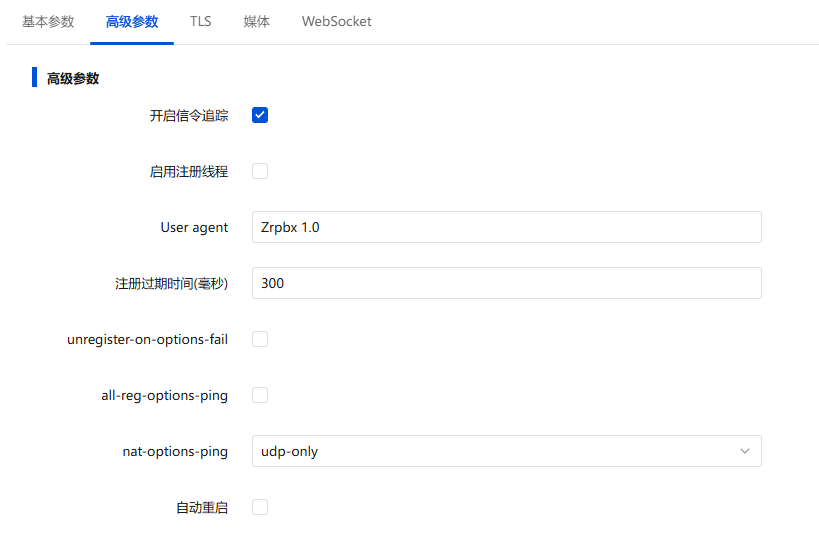Click the nat-options-ping label text

click(168, 451)
